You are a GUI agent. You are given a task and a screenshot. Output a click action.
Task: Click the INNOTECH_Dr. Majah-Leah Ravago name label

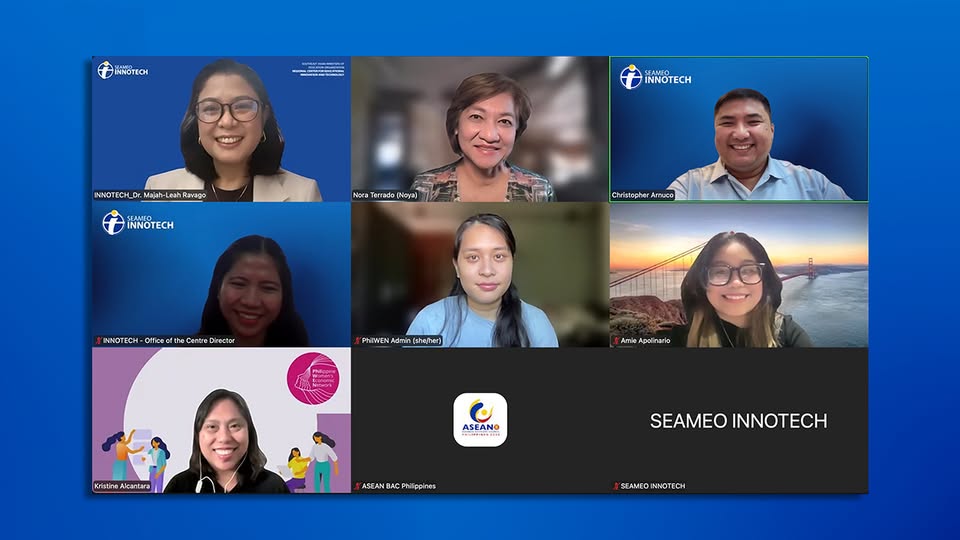(150, 195)
